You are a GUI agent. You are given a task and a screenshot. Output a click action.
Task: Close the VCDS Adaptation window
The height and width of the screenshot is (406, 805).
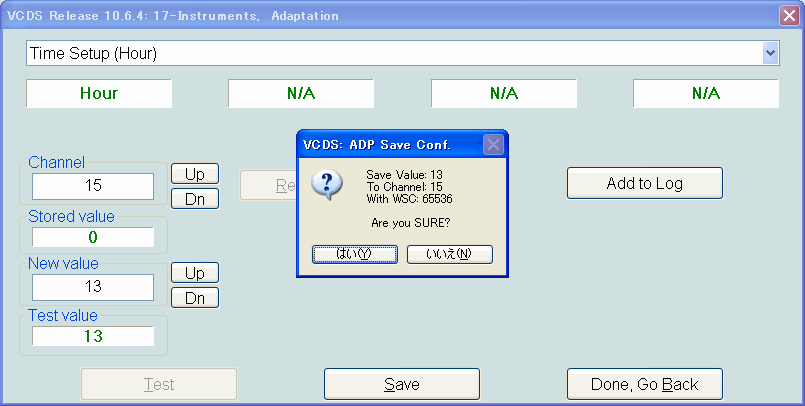789,16
